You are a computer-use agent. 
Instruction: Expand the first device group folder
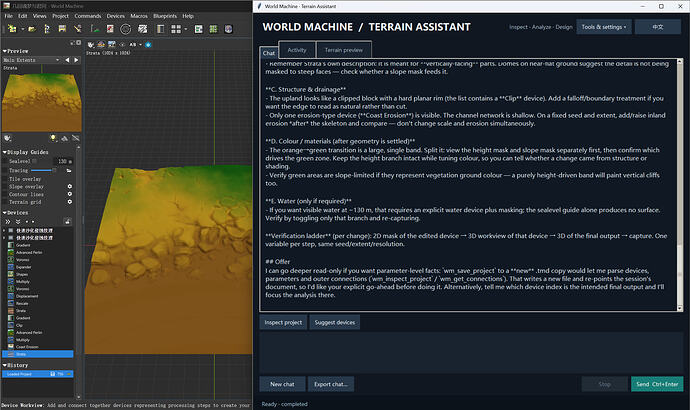tap(4, 230)
